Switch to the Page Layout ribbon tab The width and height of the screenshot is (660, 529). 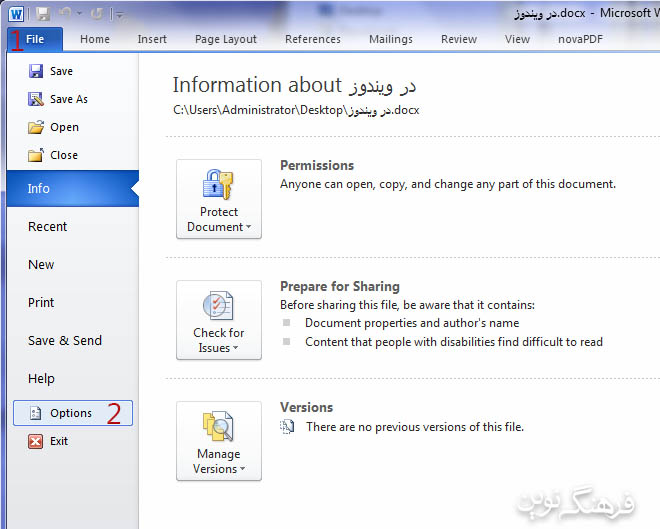tap(226, 39)
